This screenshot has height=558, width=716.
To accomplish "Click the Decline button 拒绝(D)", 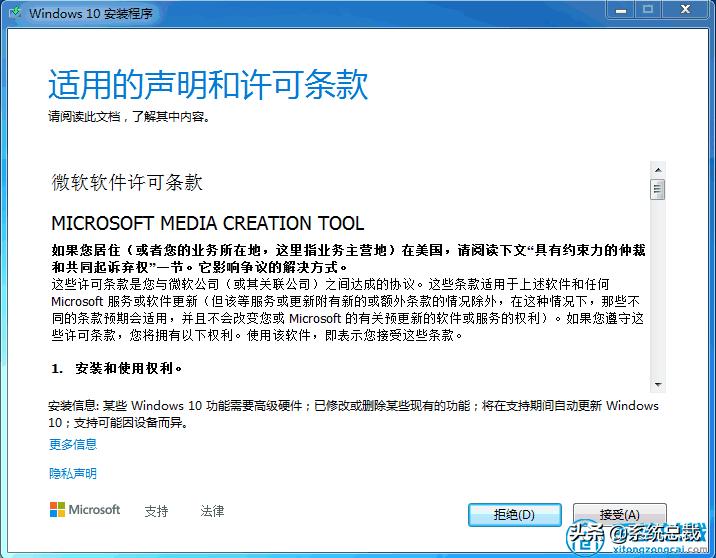I will (515, 515).
